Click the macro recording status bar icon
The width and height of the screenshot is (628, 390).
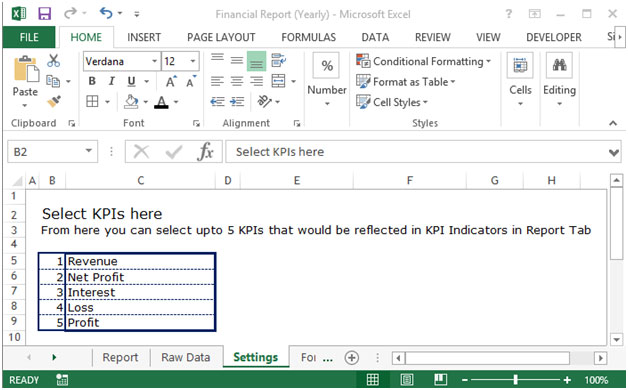pyautogui.click(x=62, y=380)
